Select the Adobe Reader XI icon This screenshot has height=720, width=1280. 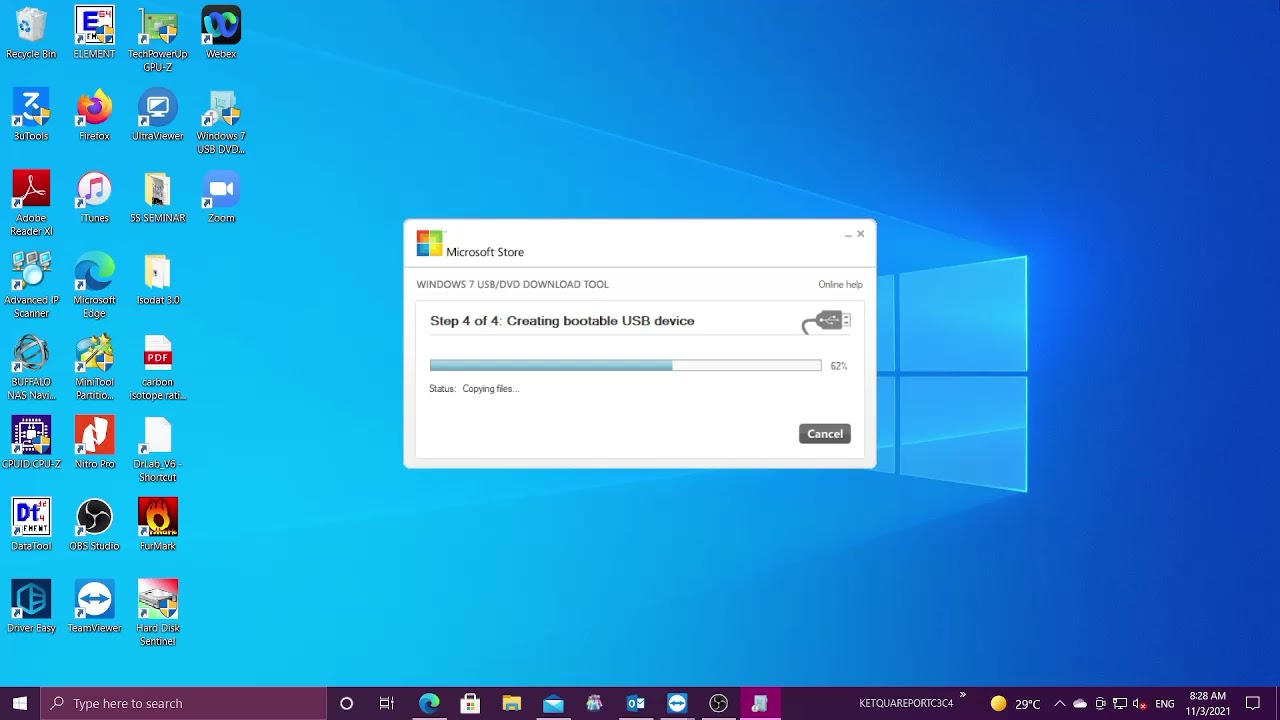[x=31, y=204]
